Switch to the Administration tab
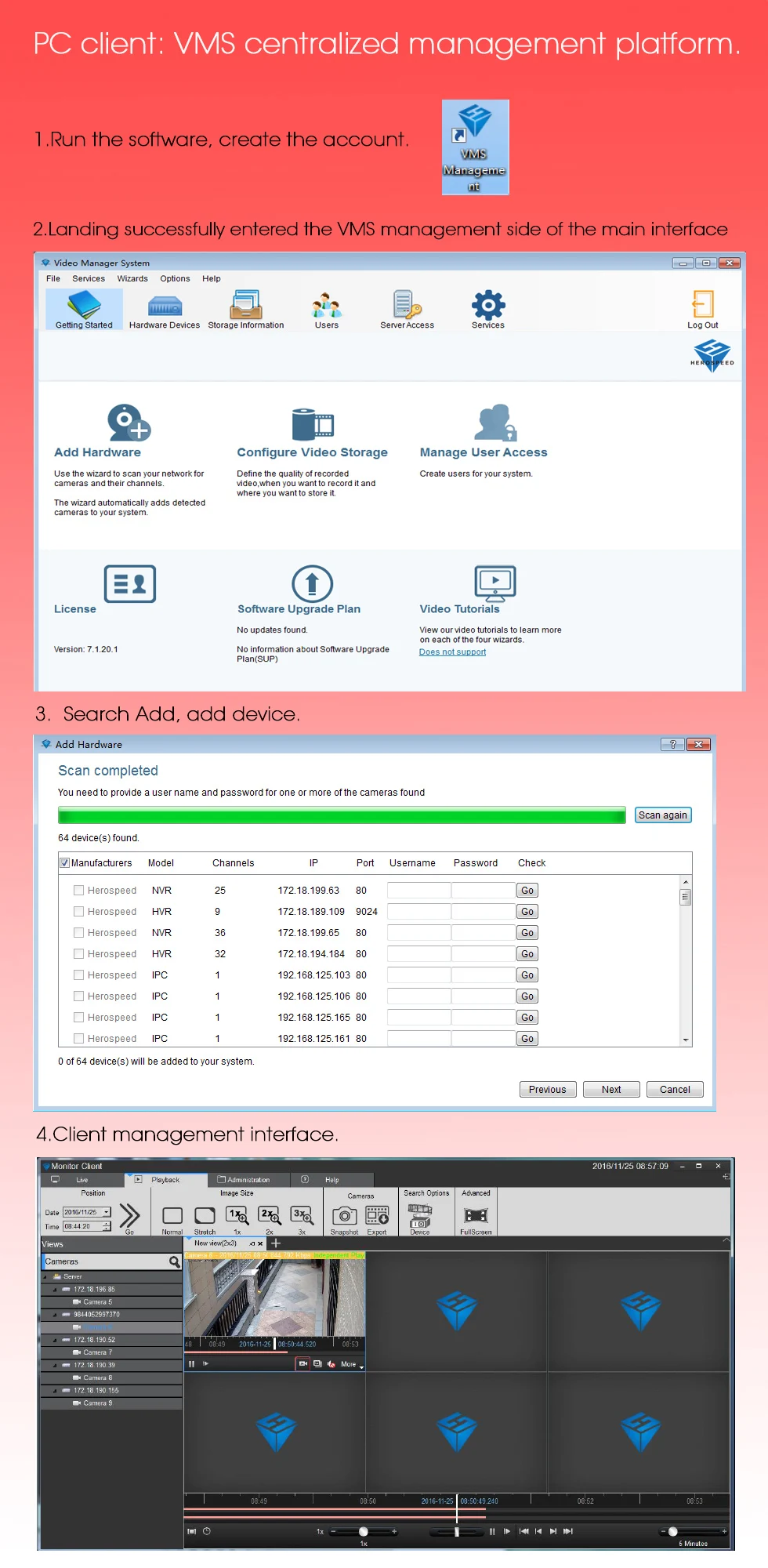This screenshot has width=768, height=1568. [249, 1180]
